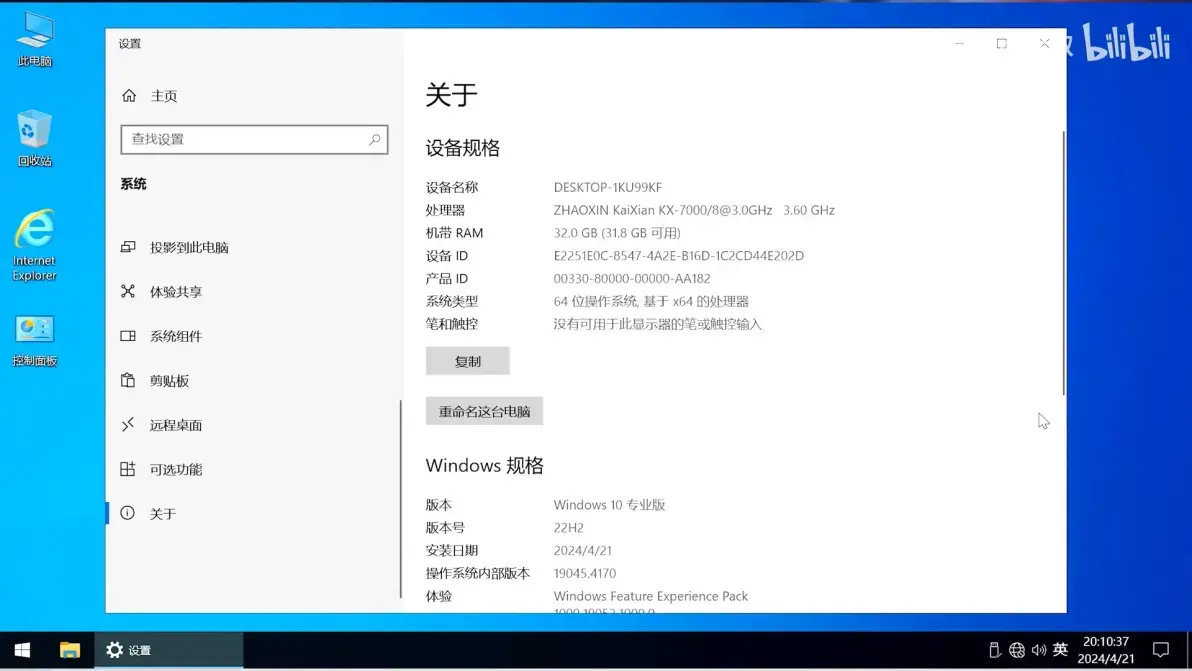Image resolution: width=1192 pixels, height=671 pixels.
Task: Select the 投影到此电脑 icon in sidebar
Action: tap(128, 247)
